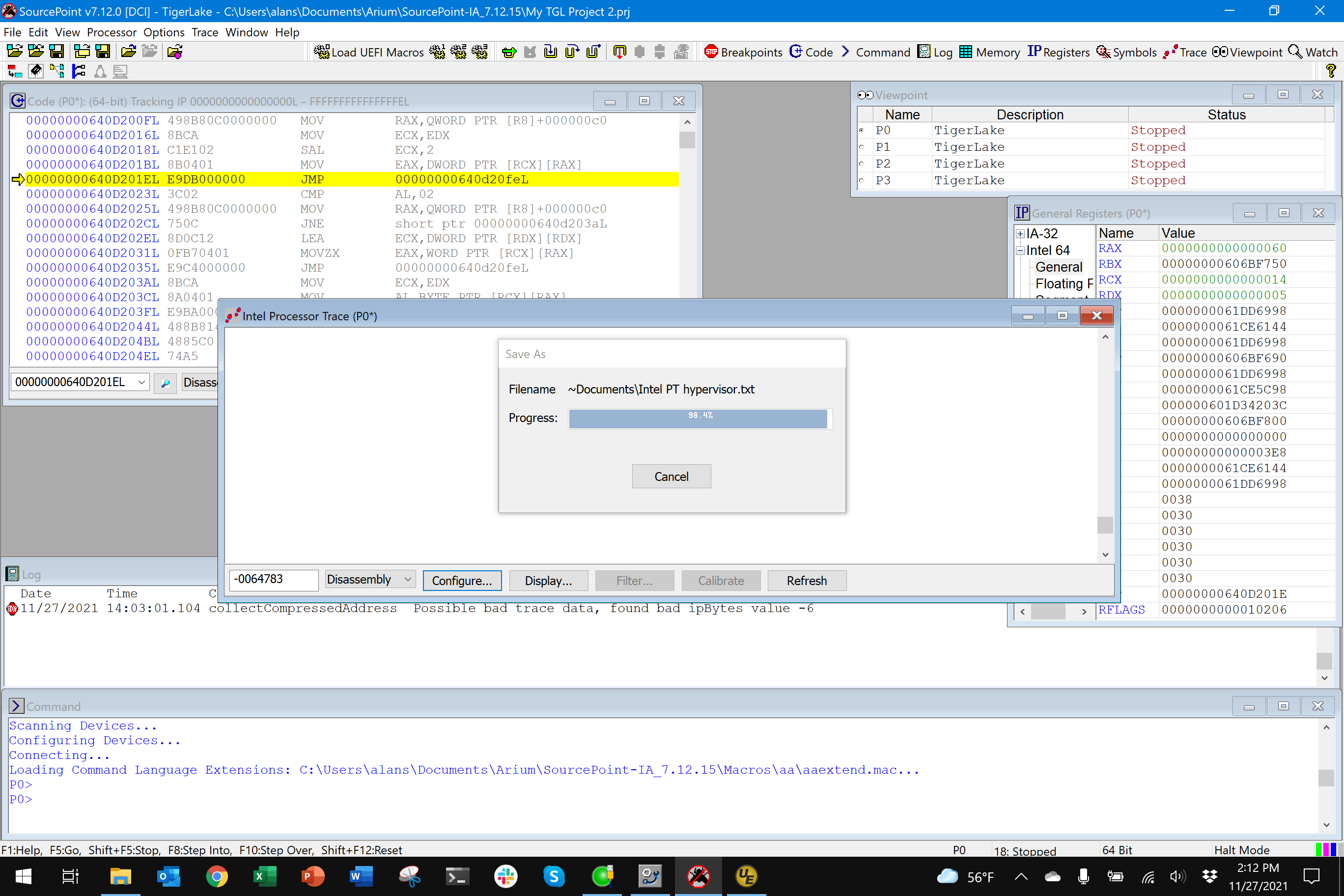Screen dimensions: 1344x896
Task: Open the Symbols window from toolbar
Action: (x=1126, y=52)
